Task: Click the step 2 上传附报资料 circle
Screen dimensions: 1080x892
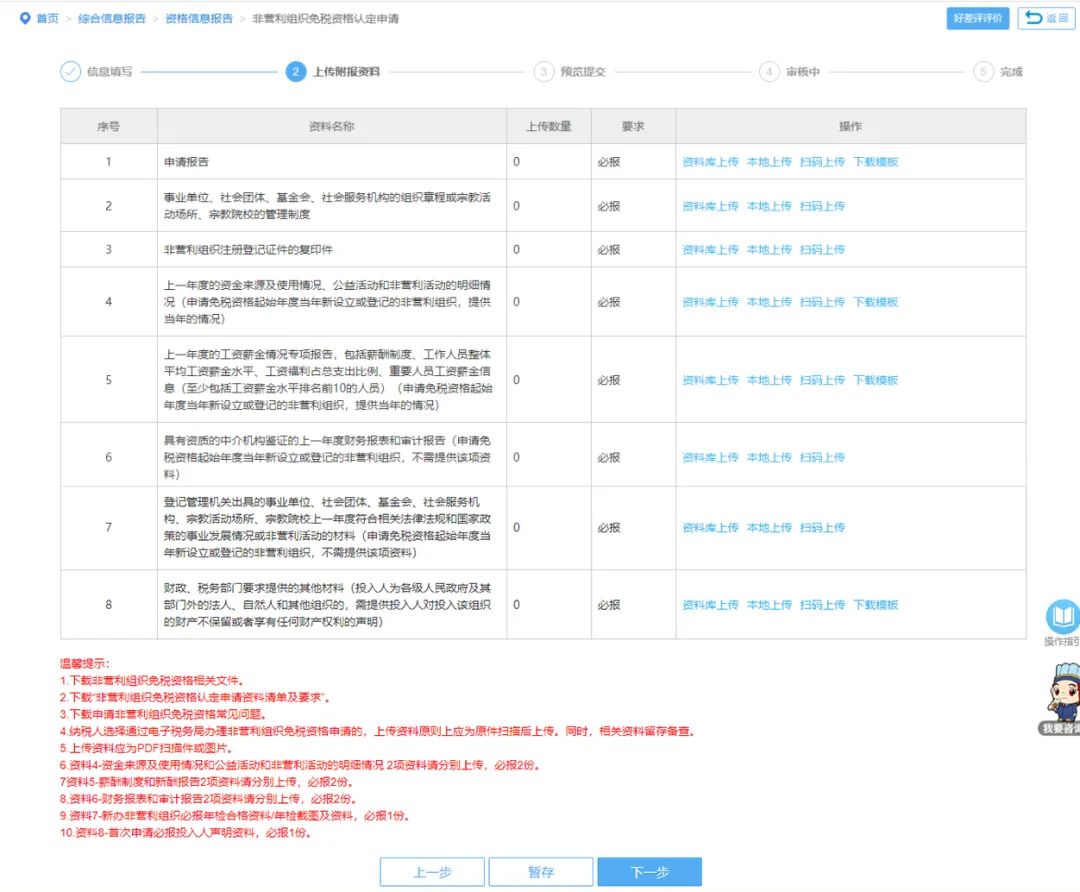Action: point(295,72)
